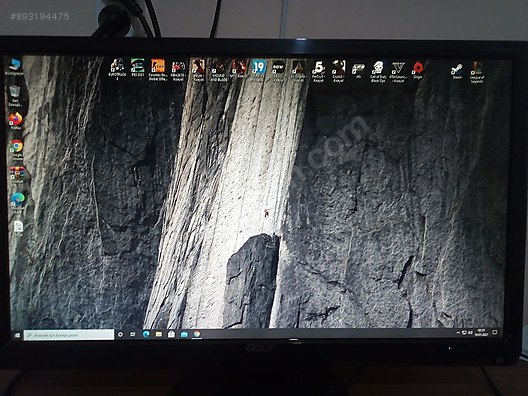Open the Microsoft Edge desktop shortcut
This screenshot has width=528, height=396.
[17, 202]
